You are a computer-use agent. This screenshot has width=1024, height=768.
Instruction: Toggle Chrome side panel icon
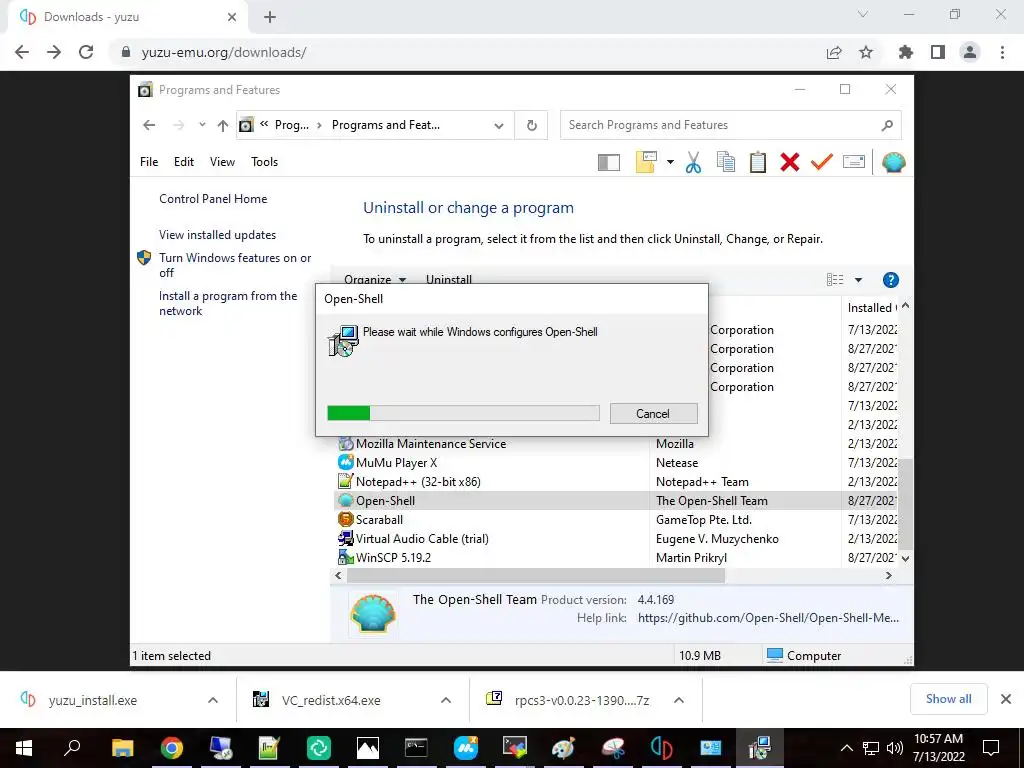coord(938,52)
